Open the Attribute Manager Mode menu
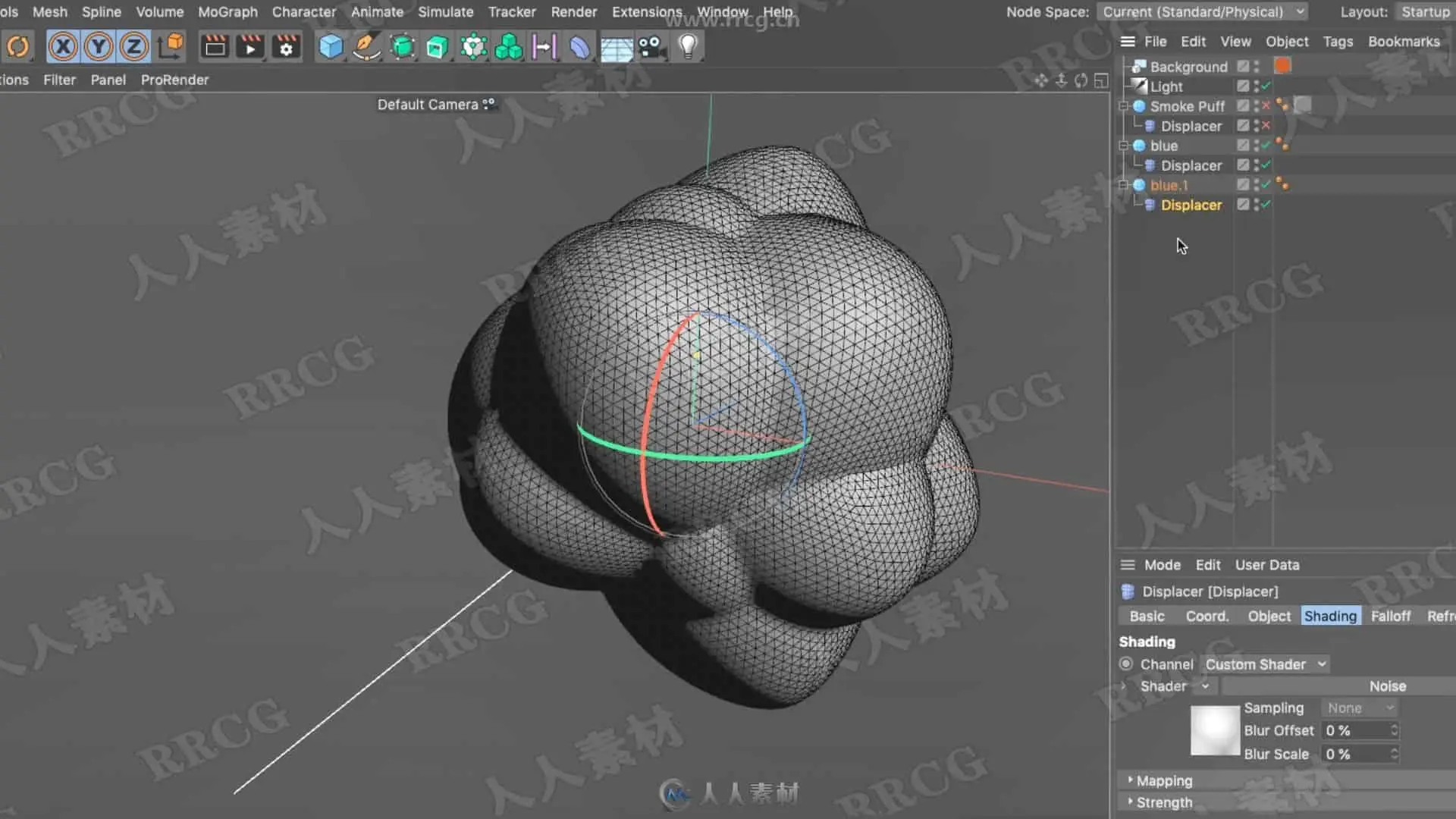The height and width of the screenshot is (819, 1456). [x=1162, y=565]
